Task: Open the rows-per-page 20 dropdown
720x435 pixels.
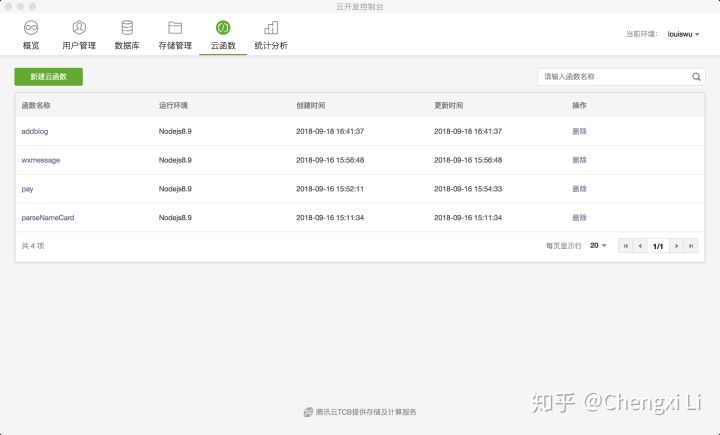Action: coord(598,246)
